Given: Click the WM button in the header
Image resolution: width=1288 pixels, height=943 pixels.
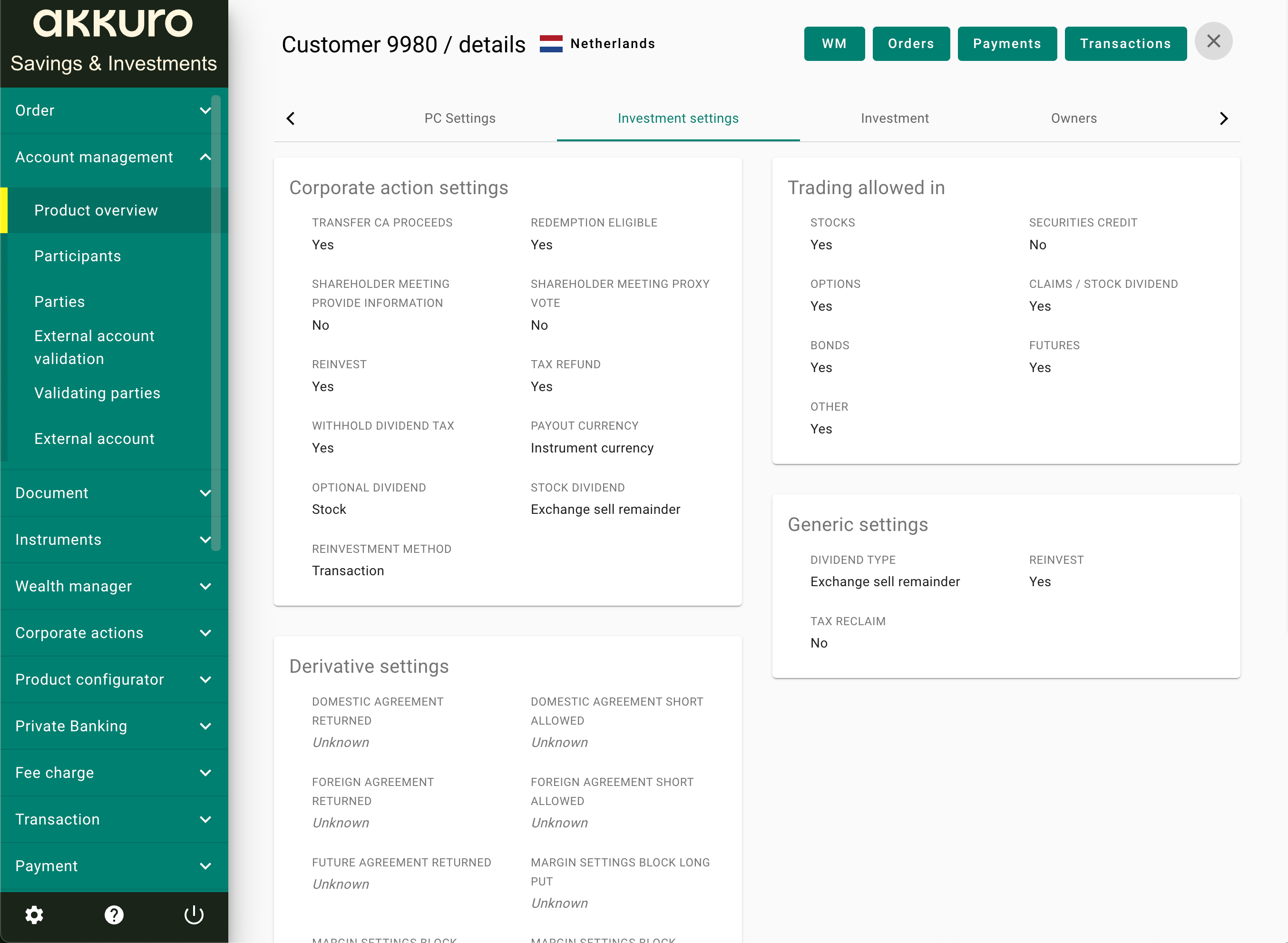Looking at the screenshot, I should [x=834, y=43].
